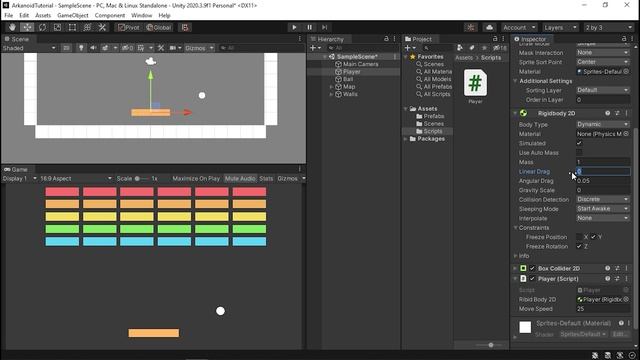Lock the Hierarchy panel
The image size is (640, 360).
point(386,39)
